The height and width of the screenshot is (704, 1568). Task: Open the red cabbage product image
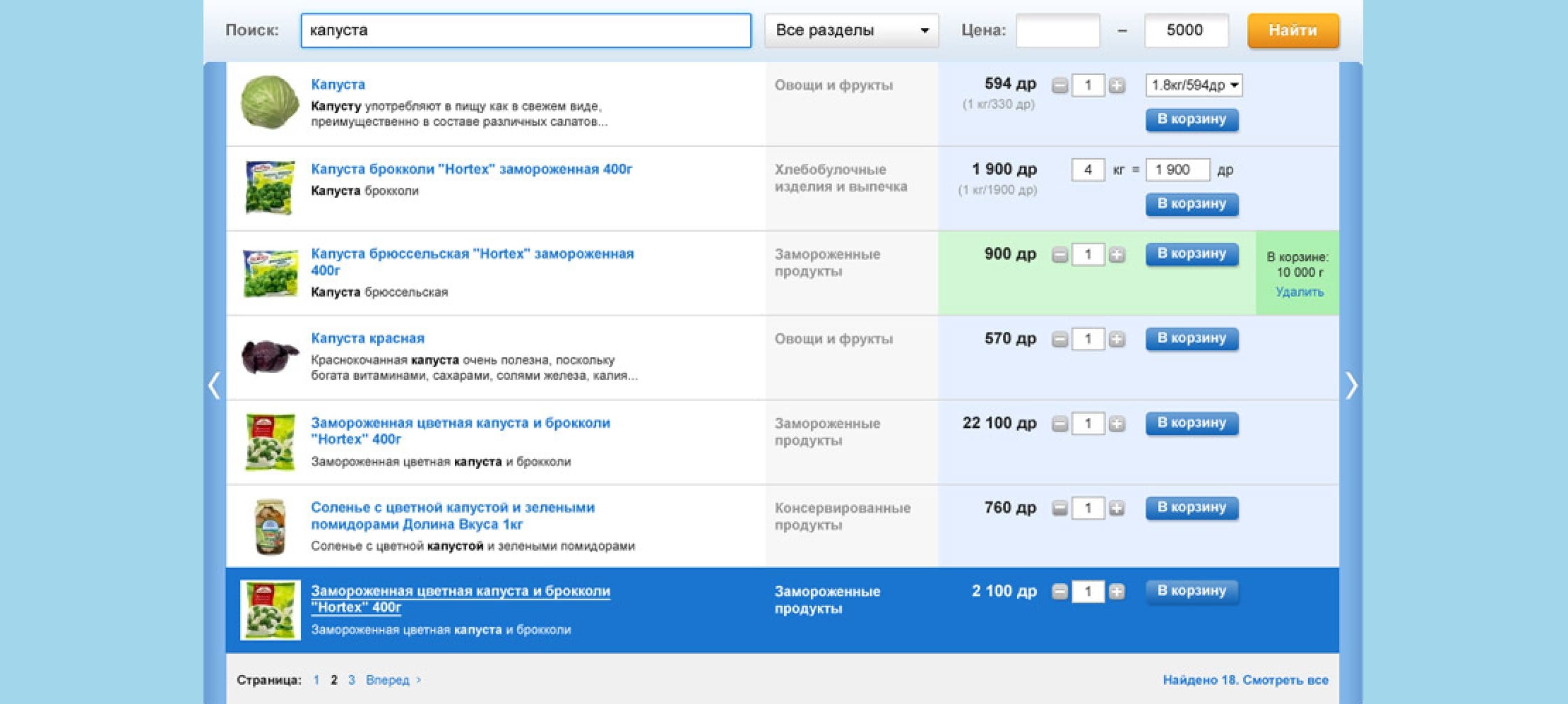click(270, 356)
